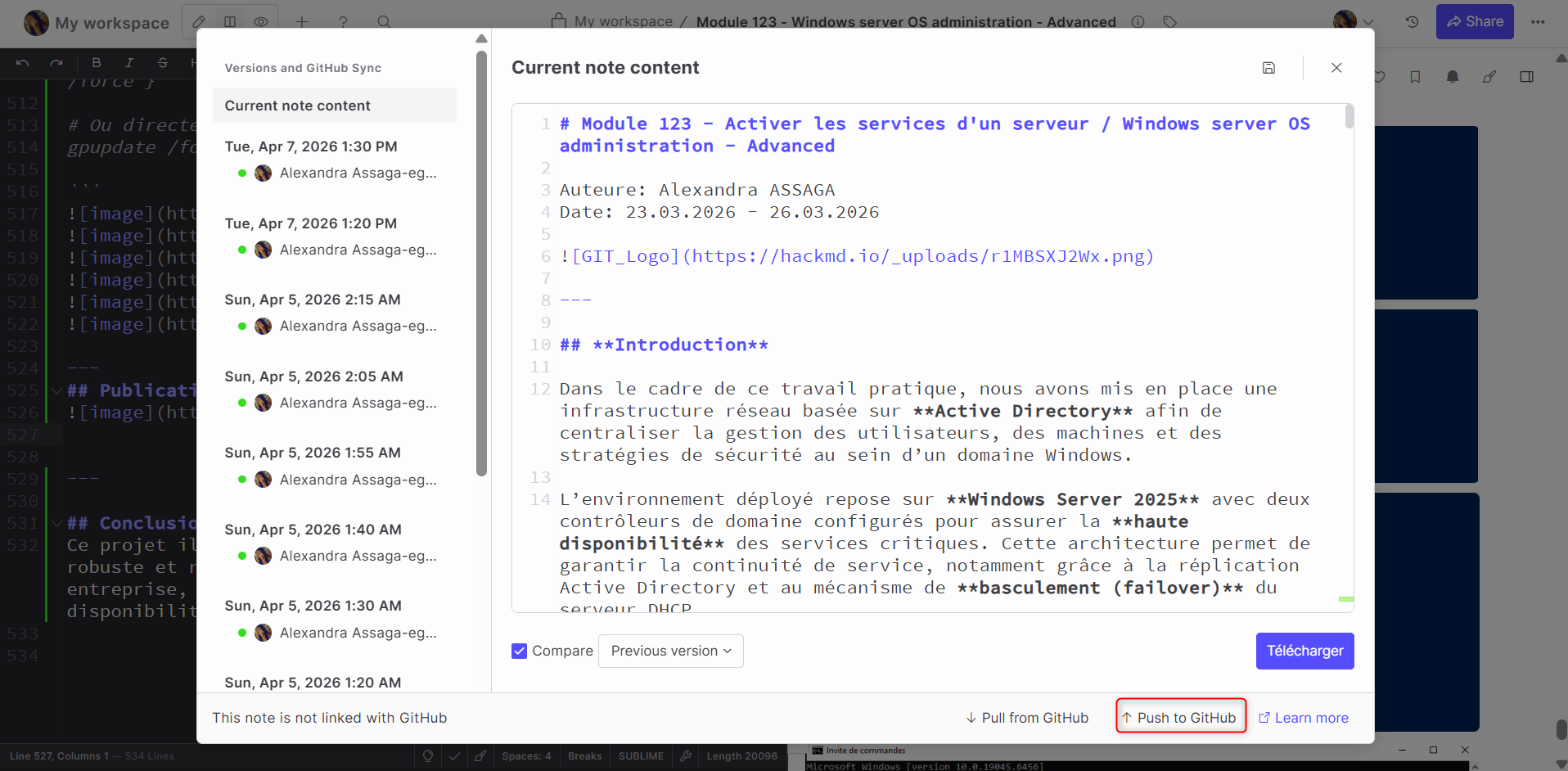Close the versions dialog
This screenshot has width=1568, height=771.
(1336, 68)
